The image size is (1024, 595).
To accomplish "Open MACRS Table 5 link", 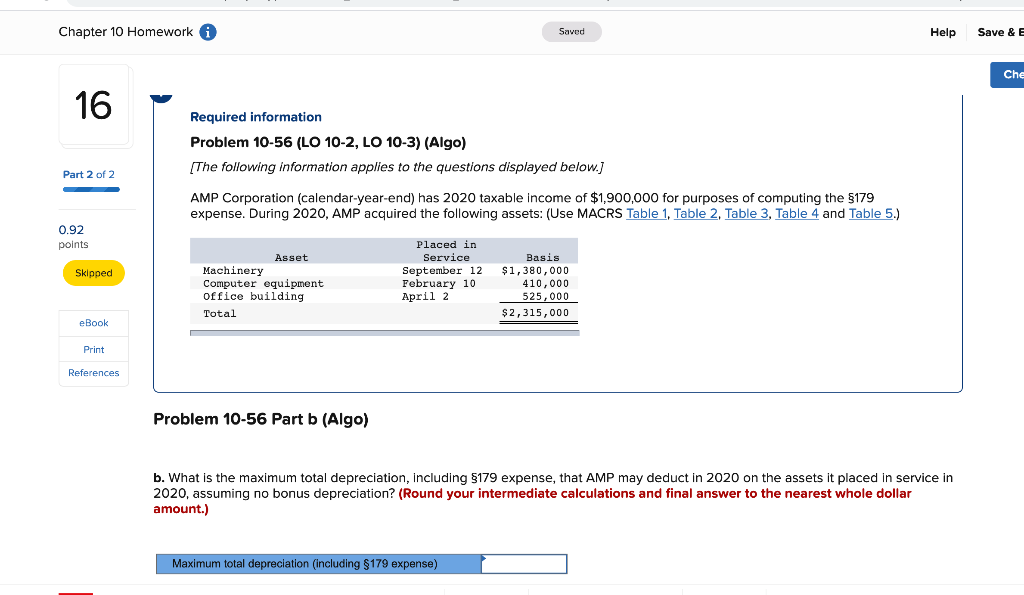I will (871, 214).
